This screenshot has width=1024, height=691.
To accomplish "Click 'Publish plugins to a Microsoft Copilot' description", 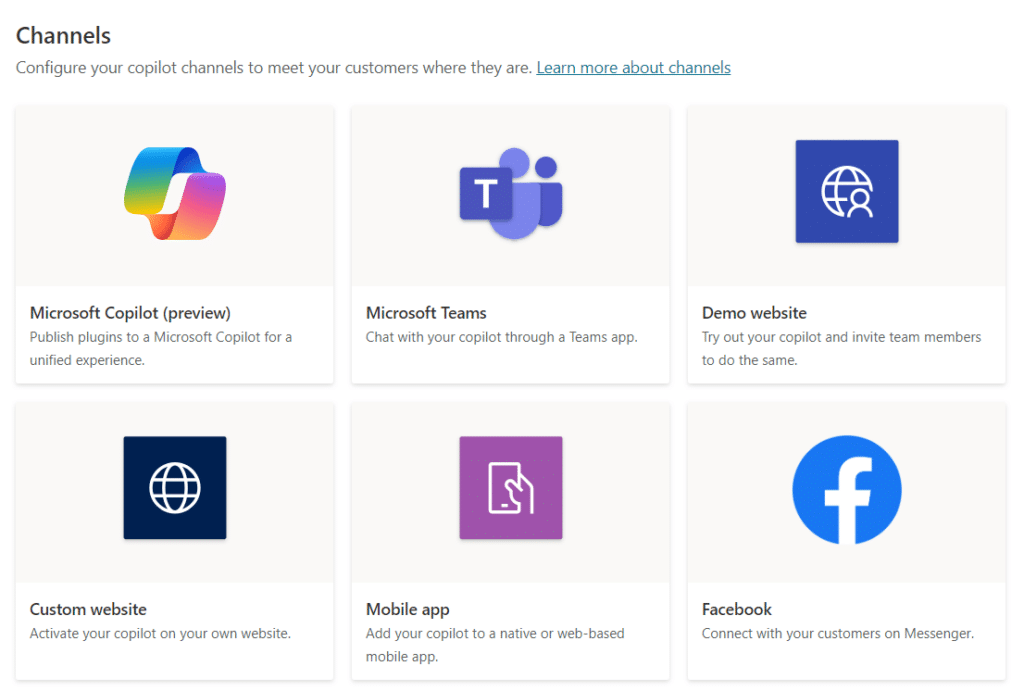I will coord(161,348).
